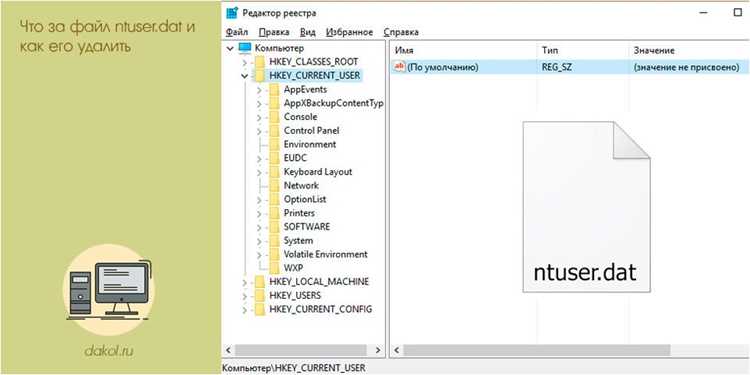The height and width of the screenshot is (375, 750).
Task: Open the Избранное menu
Action: point(349,32)
